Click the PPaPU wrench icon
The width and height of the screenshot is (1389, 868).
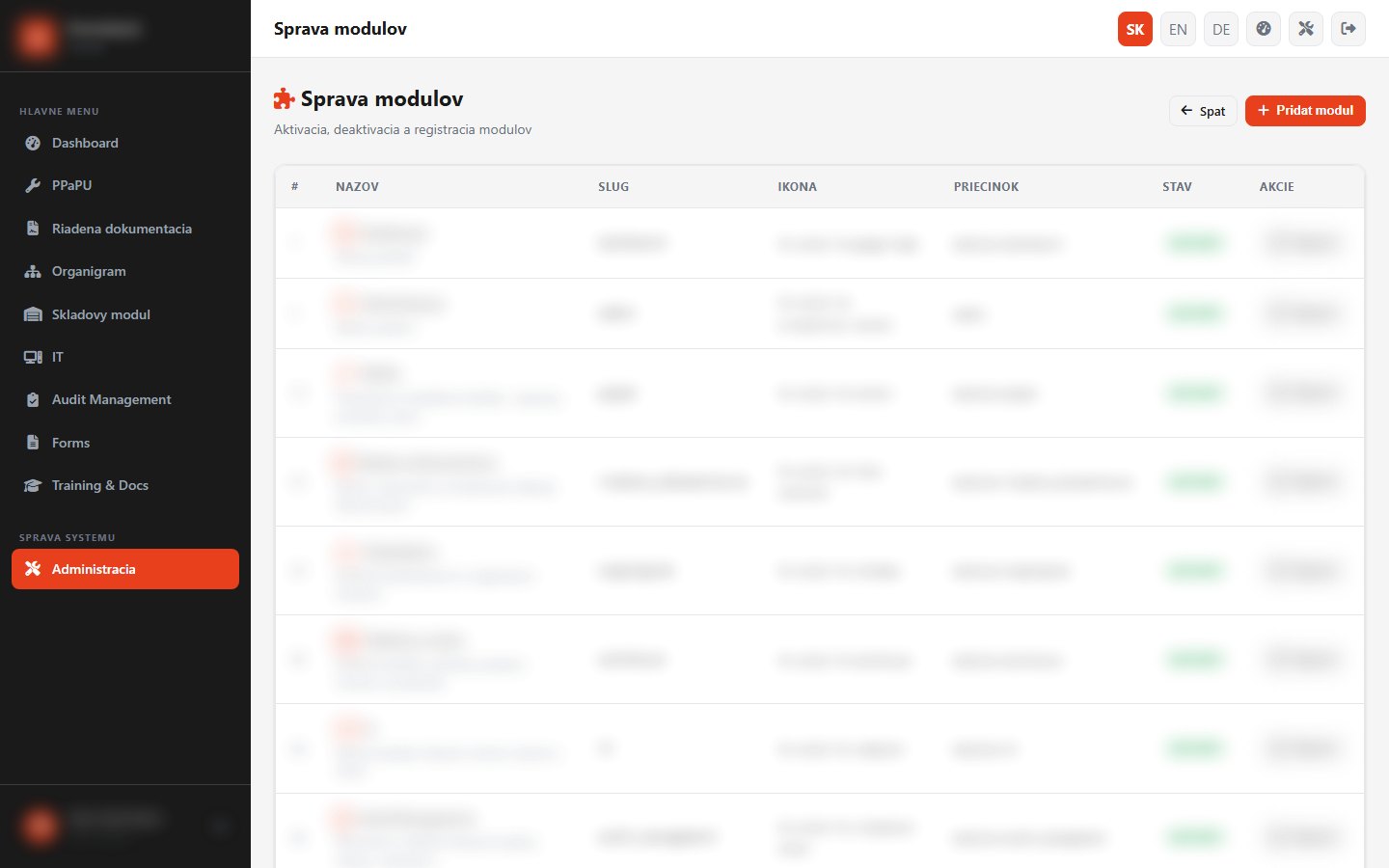click(33, 185)
